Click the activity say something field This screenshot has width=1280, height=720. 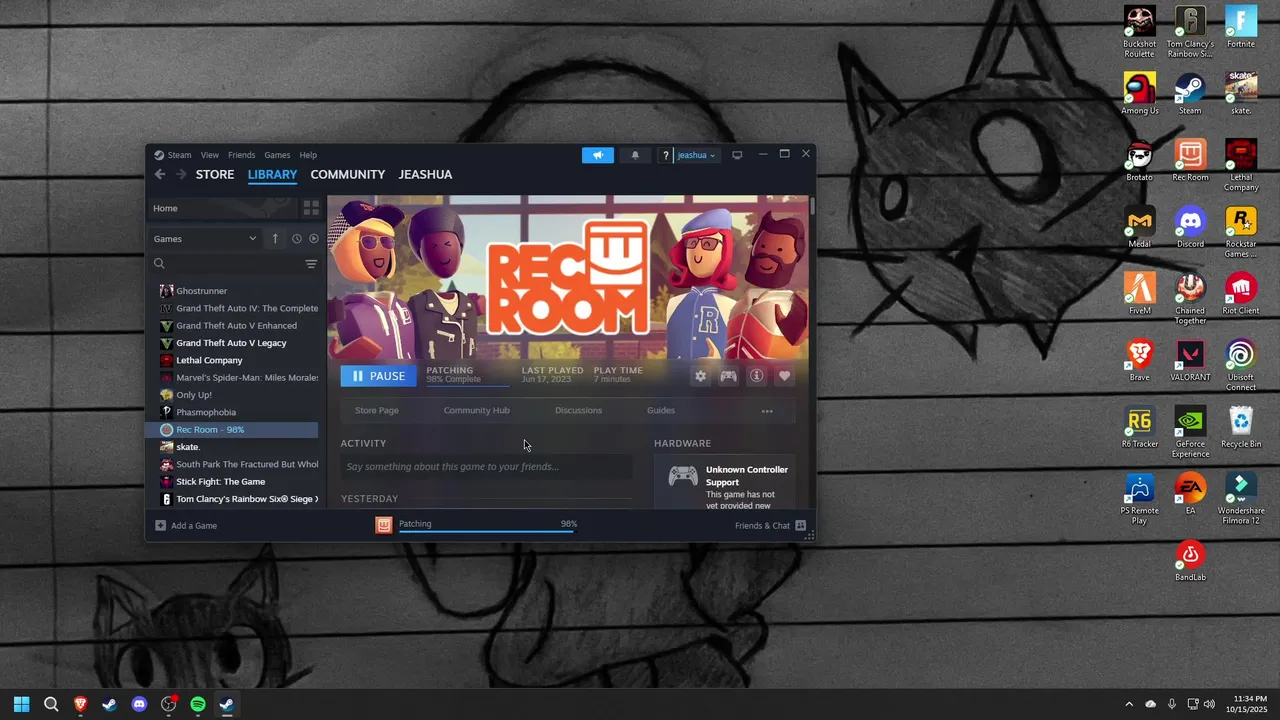point(486,467)
